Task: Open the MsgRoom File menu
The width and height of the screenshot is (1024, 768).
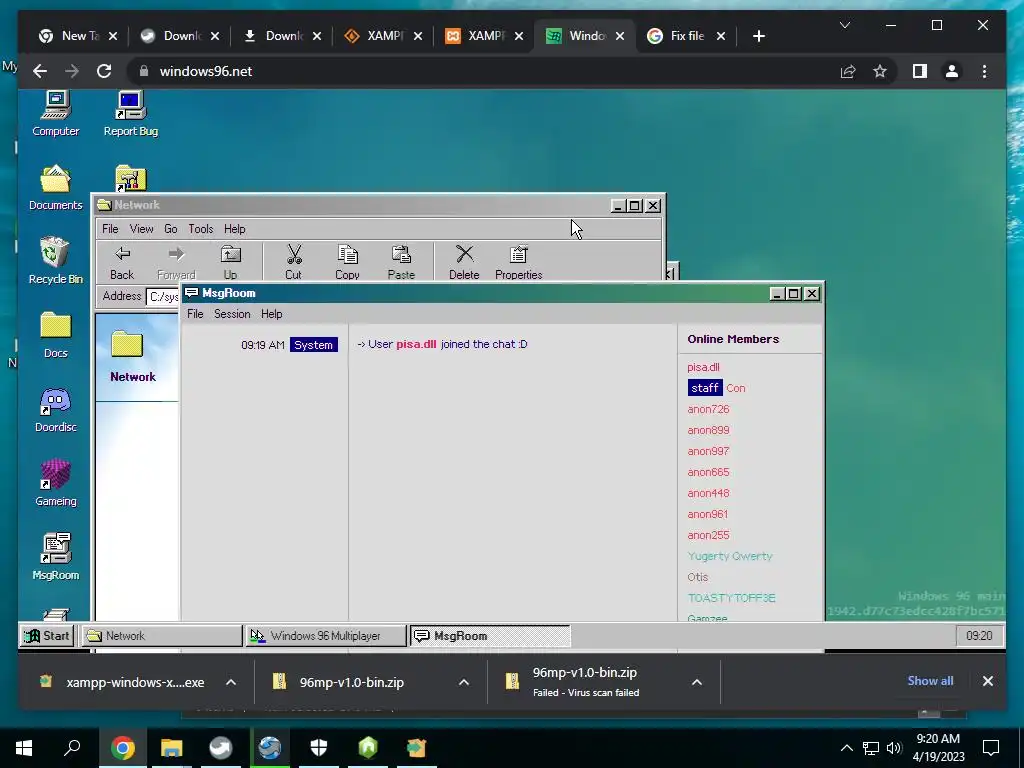Action: click(x=195, y=313)
